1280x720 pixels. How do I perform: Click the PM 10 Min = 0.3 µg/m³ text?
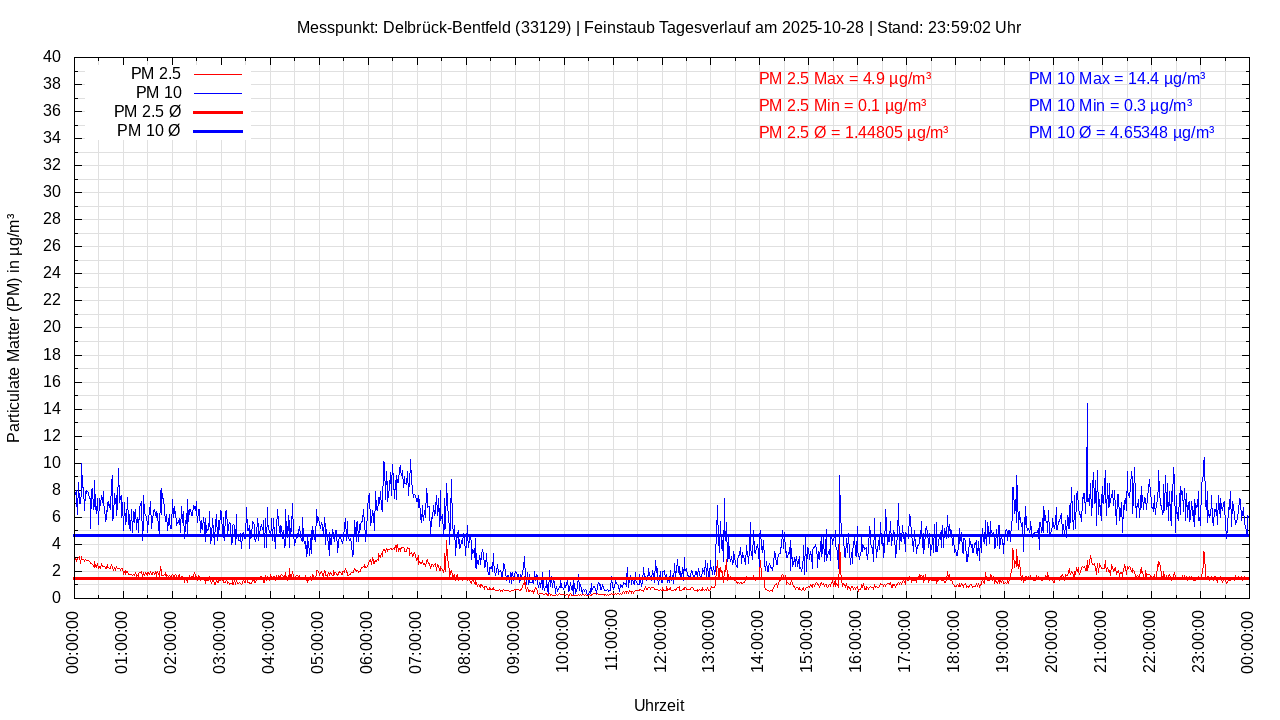(1110, 105)
